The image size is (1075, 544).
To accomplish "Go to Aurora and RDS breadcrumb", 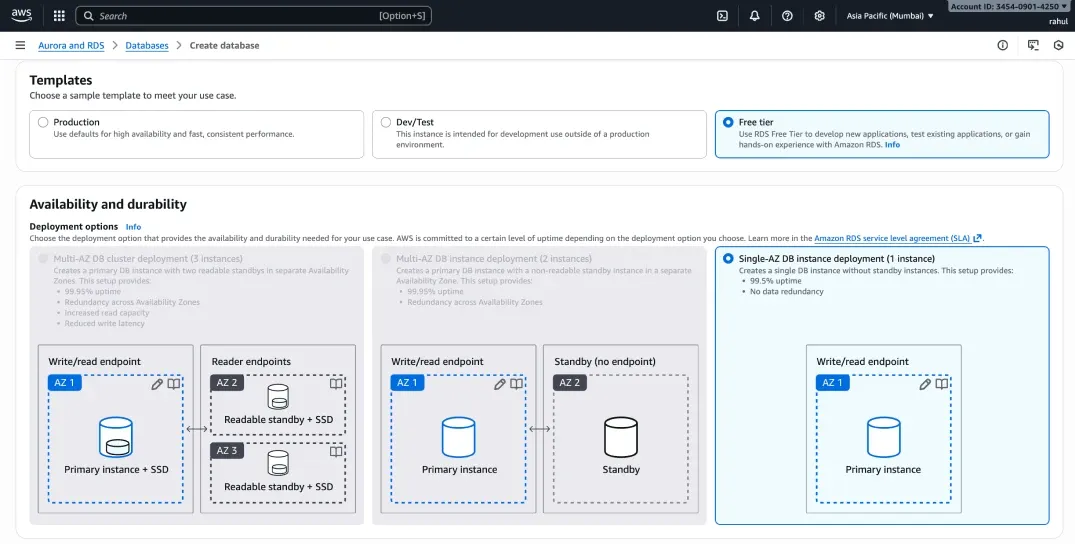I will pos(72,45).
